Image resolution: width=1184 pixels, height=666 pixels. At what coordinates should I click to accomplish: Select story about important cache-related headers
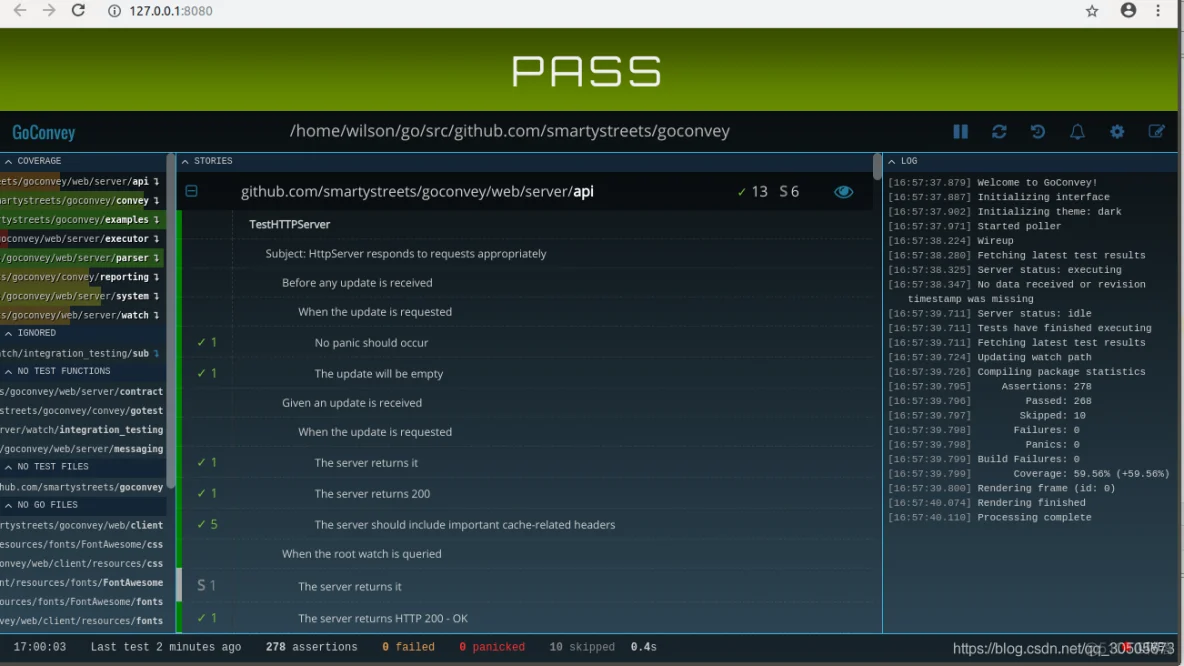click(x=464, y=525)
